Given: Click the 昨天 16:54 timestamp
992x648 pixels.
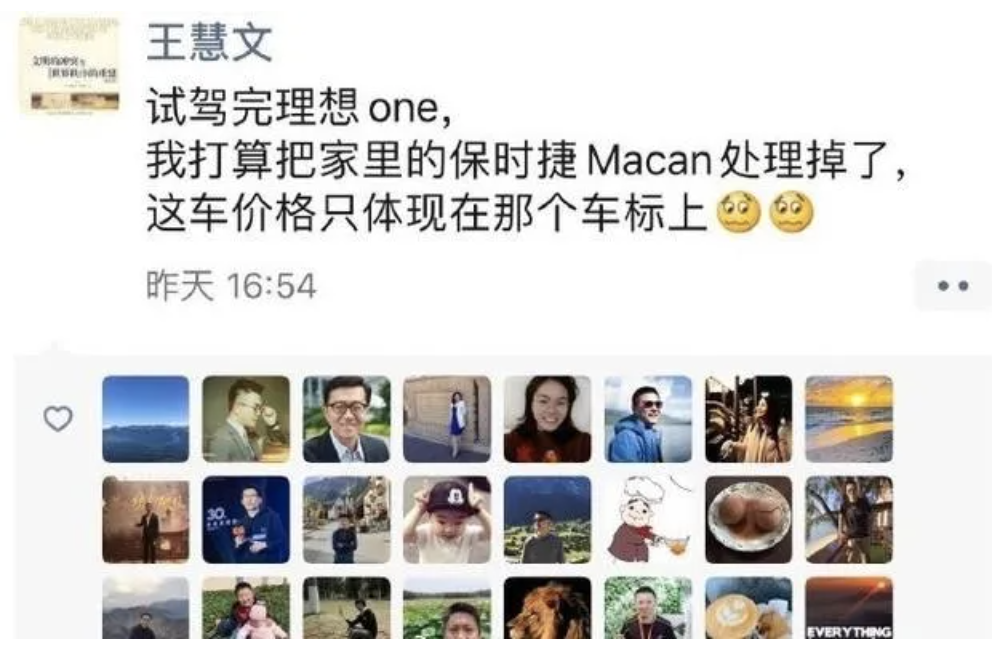Looking at the screenshot, I should (231, 286).
